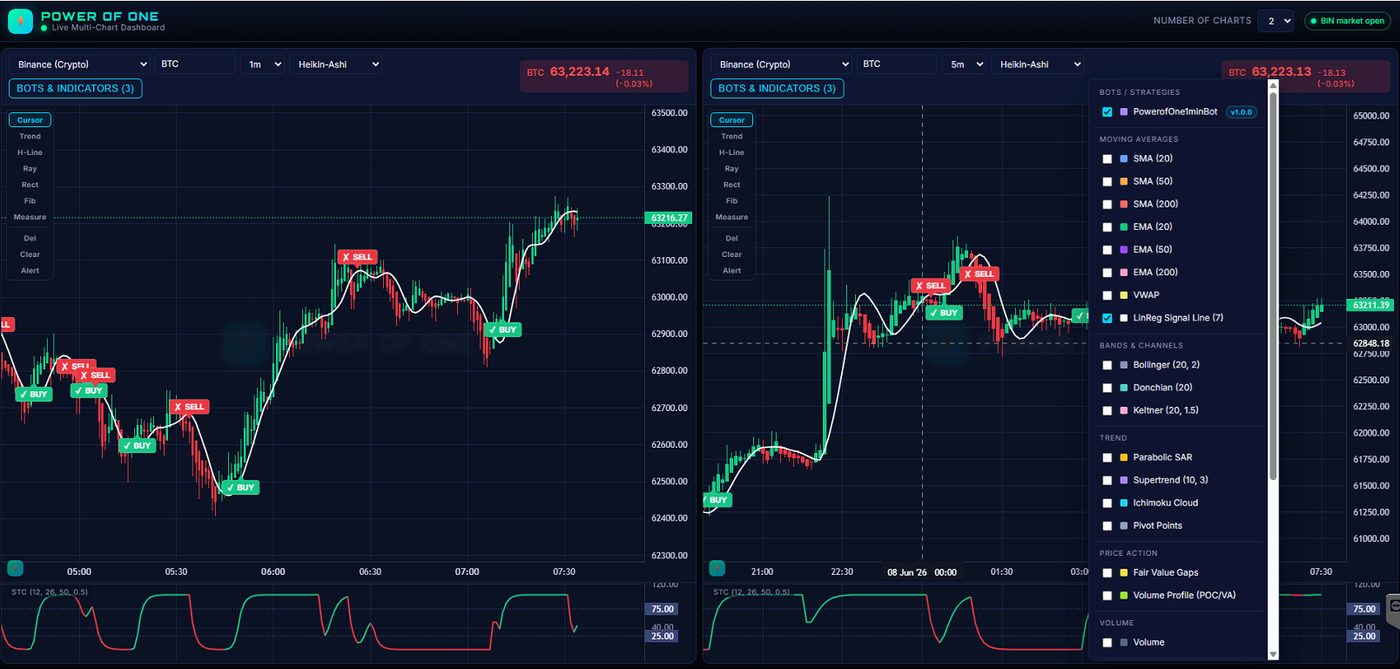This screenshot has height=669, width=1400.
Task: Click the v1.0.0 version badge
Action: coord(1240,112)
